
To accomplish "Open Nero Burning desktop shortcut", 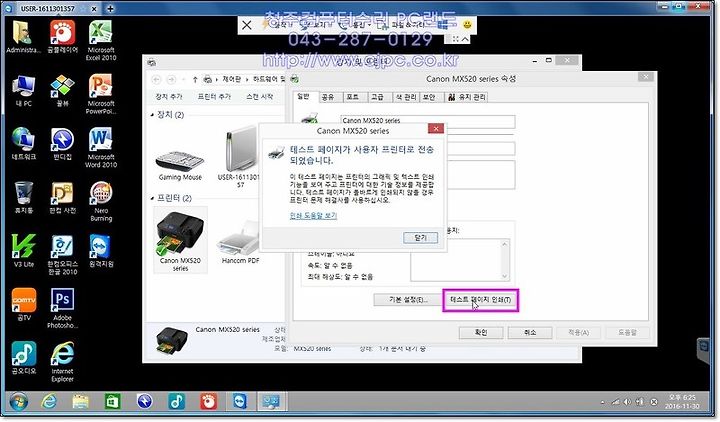I will pyautogui.click(x=101, y=202).
